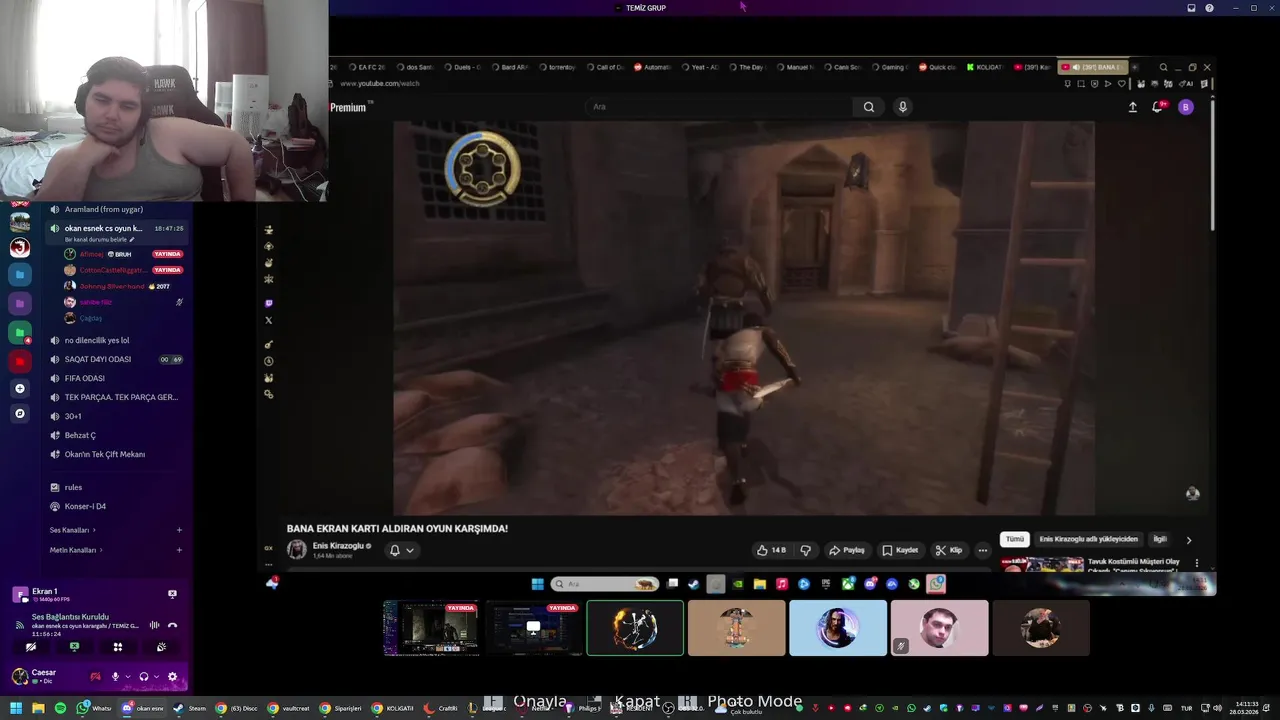Click YouTube upload/create icon
This screenshot has height=720, width=1280.
(1133, 107)
